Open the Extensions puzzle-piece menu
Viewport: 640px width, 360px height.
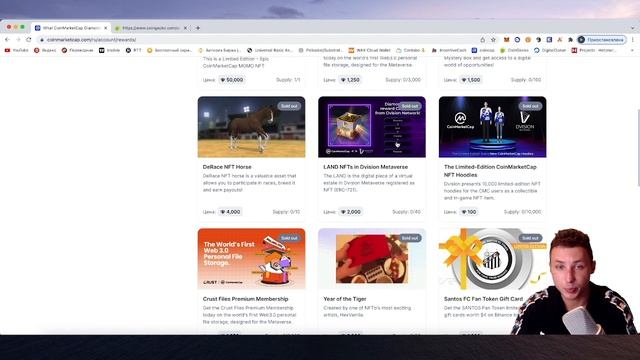(x=570, y=40)
